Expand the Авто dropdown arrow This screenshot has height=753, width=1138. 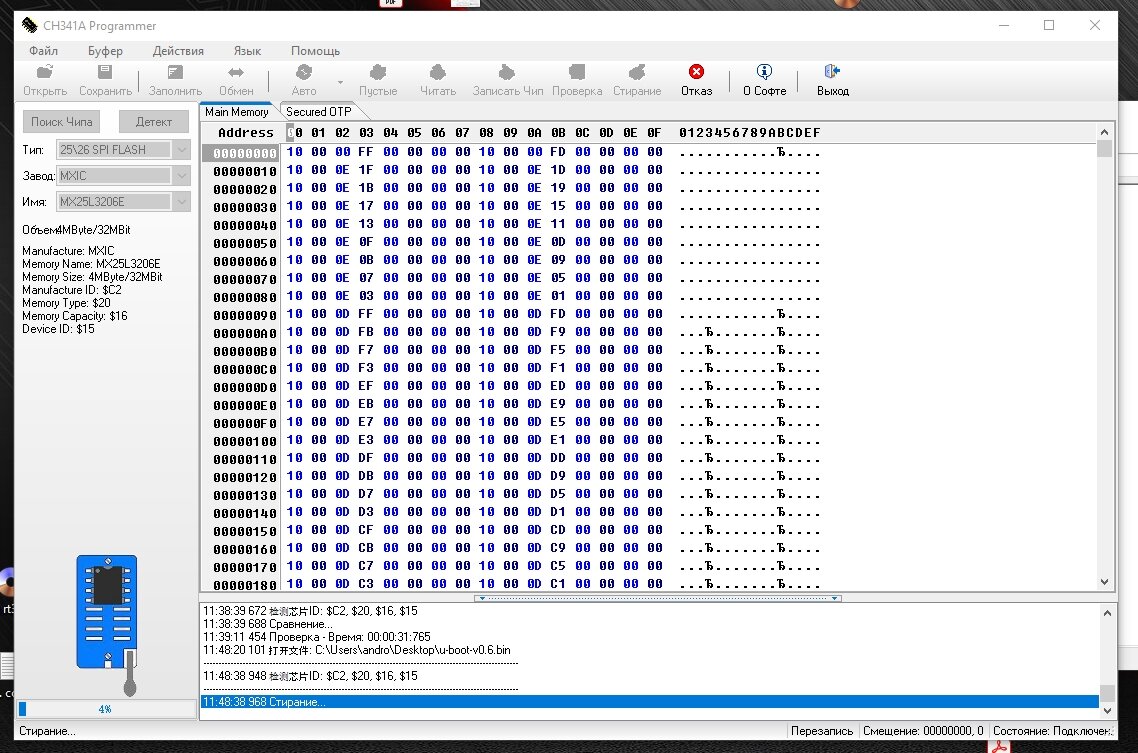340,81
